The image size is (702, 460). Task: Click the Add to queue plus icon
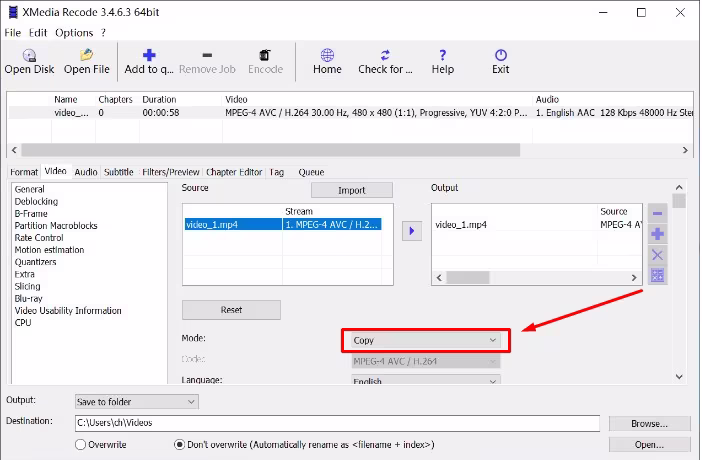point(149,55)
